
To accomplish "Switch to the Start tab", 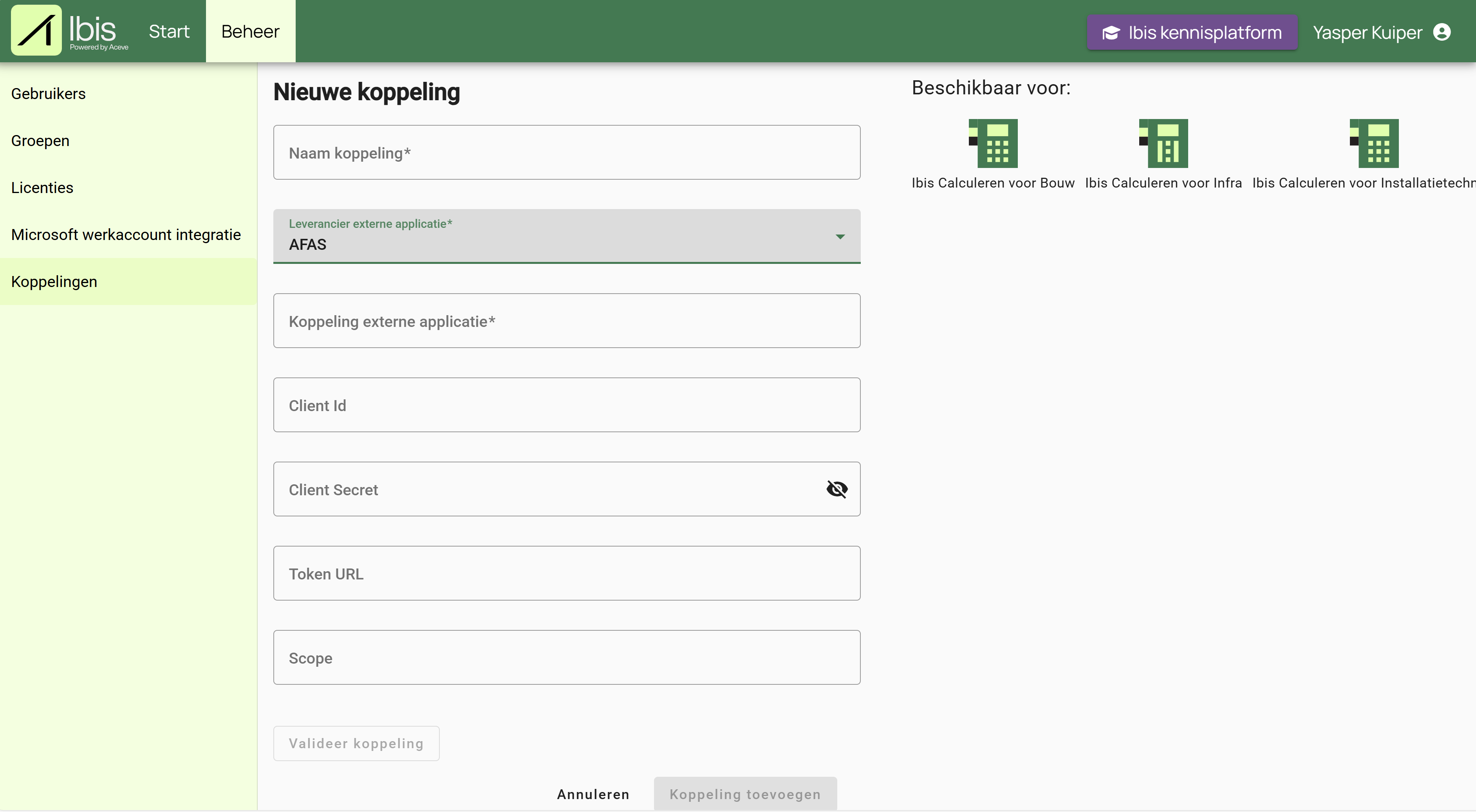I will click(x=169, y=31).
